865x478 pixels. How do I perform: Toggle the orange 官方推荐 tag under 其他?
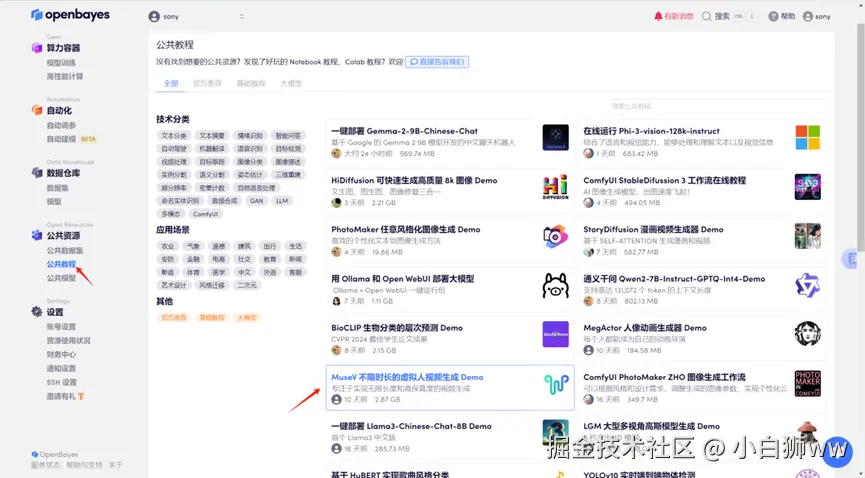(x=174, y=318)
